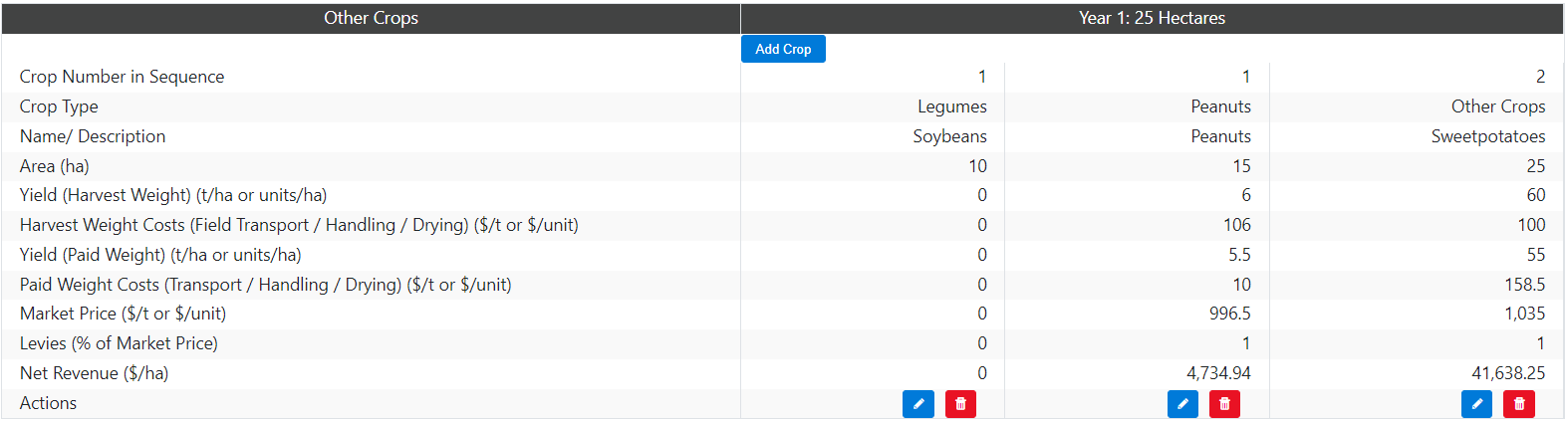Click the Net Revenue ($/ha) row label

pos(94,373)
